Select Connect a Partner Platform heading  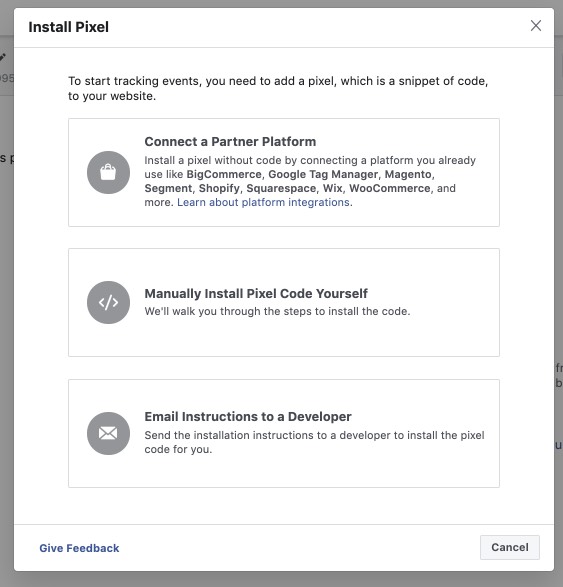tap(230, 142)
